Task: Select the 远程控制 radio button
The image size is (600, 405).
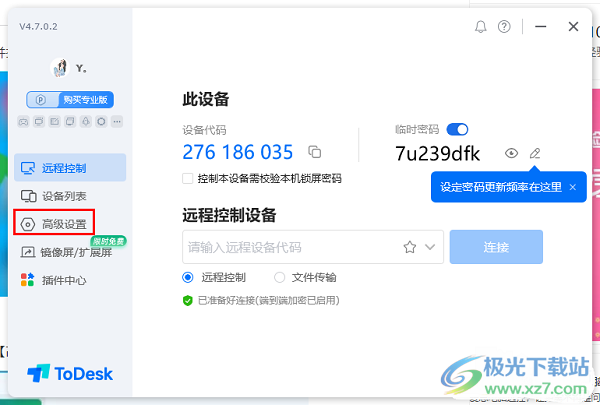Action: 188,277
